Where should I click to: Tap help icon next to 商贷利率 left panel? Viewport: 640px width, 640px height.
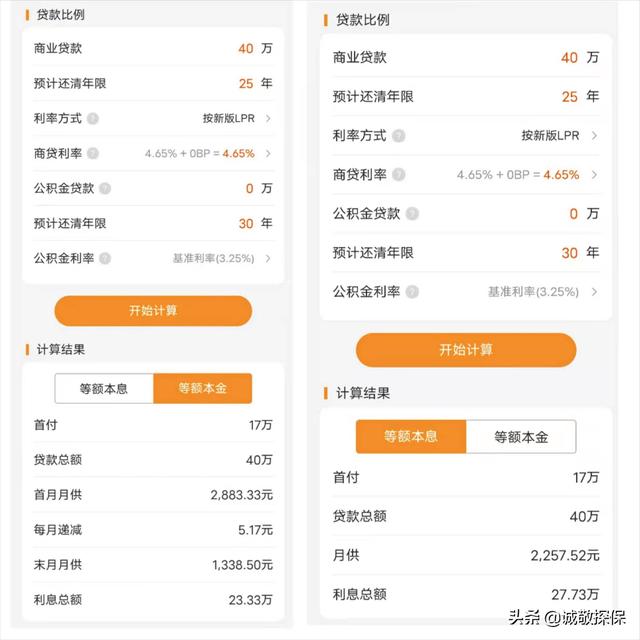[x=93, y=153]
